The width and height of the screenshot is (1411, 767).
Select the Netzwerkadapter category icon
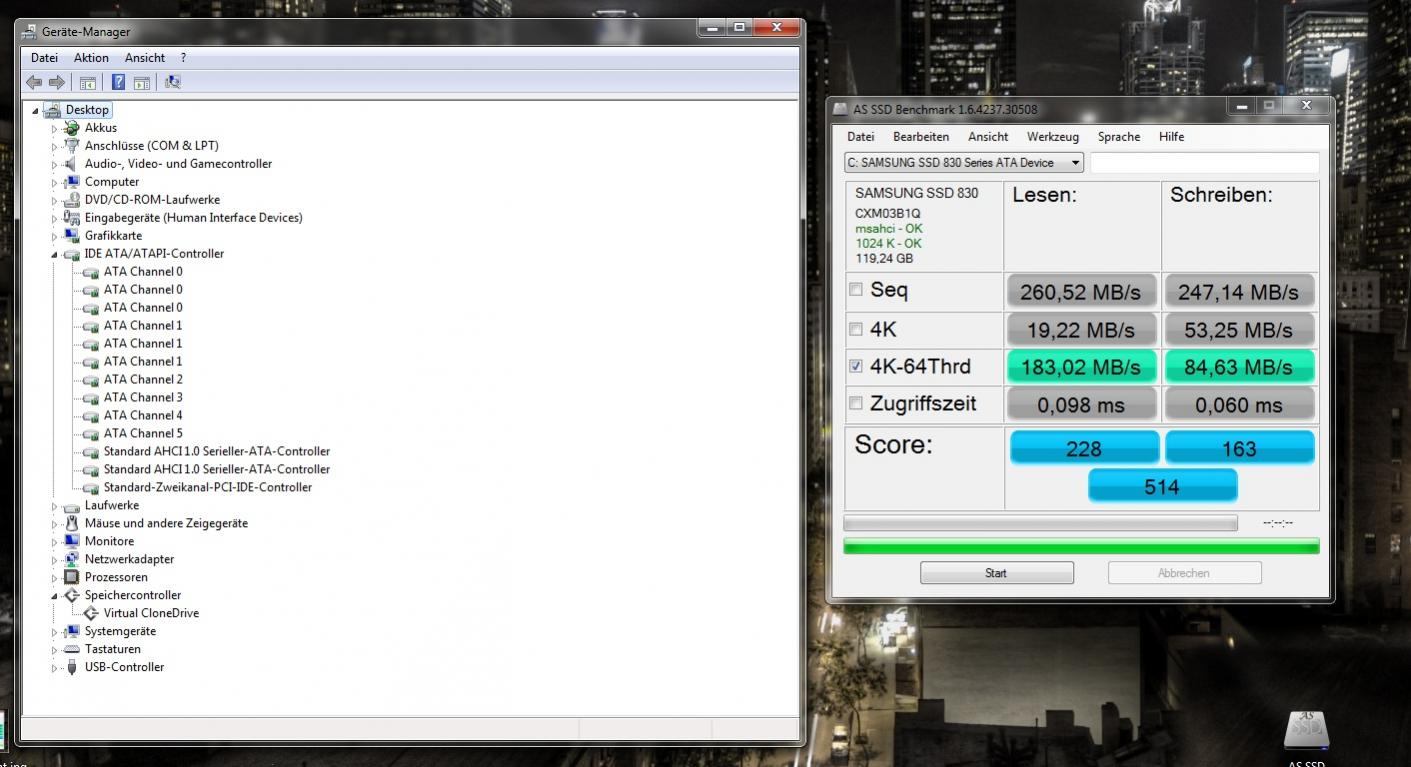(71, 559)
